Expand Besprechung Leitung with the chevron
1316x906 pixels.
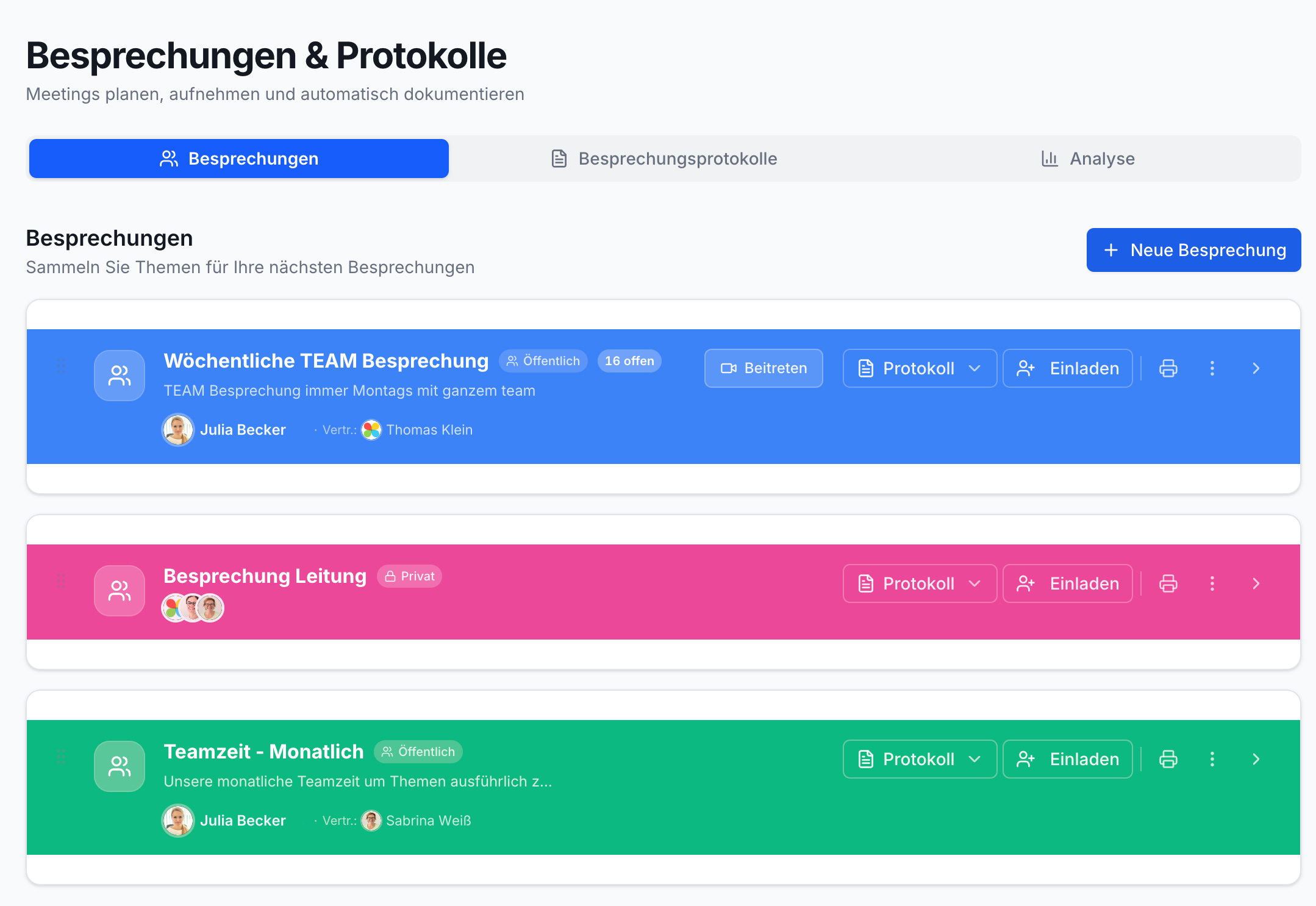tap(1256, 583)
